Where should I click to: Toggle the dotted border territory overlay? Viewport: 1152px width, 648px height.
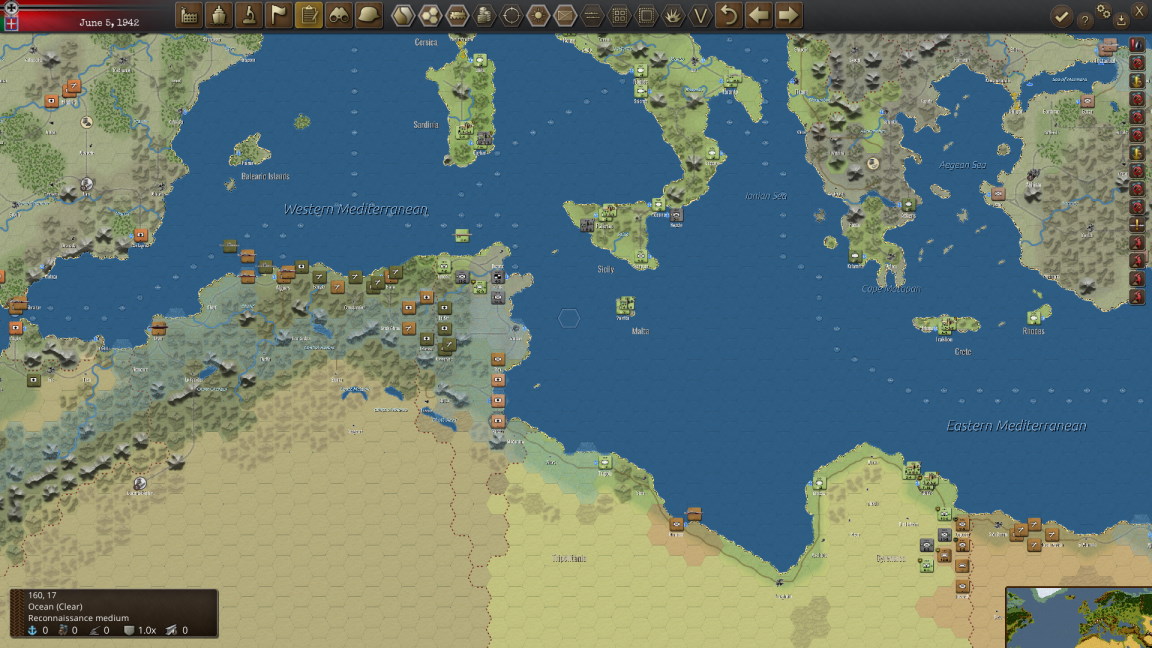tap(646, 15)
